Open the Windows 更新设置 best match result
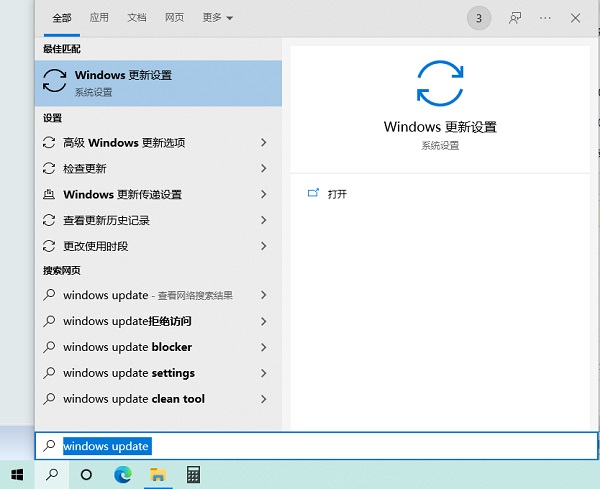600x489 pixels. tap(158, 83)
